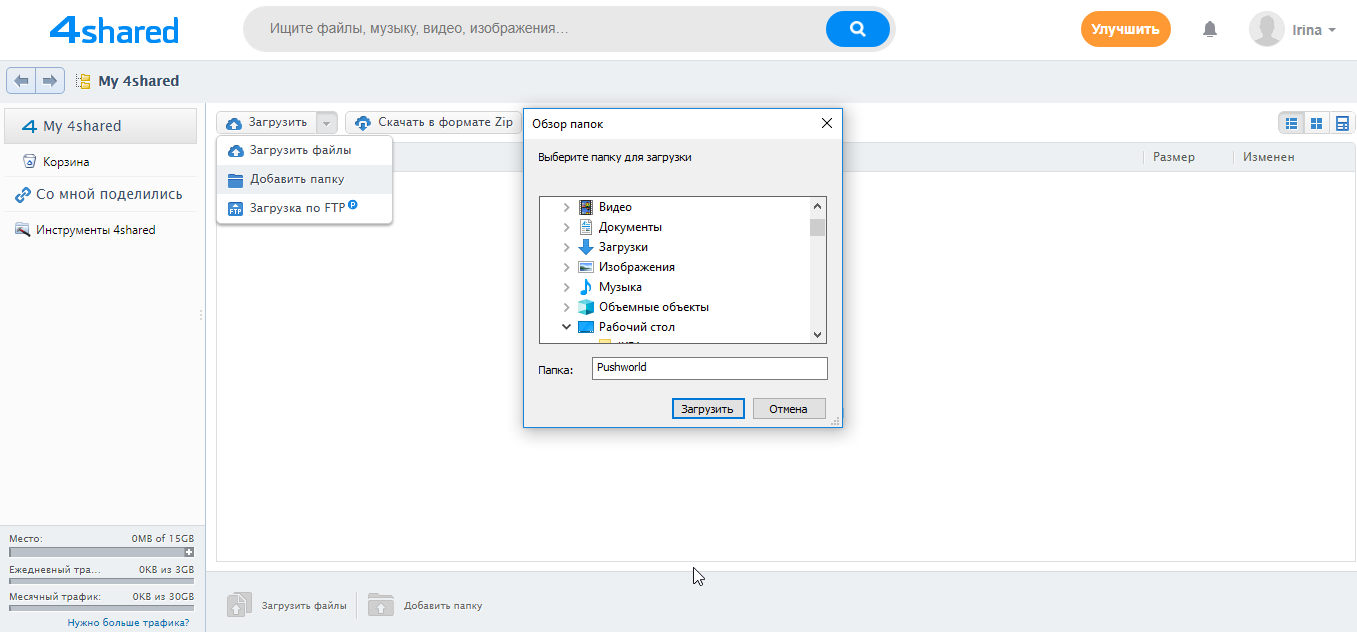1357x632 pixels.
Task: Expand the Документы tree node
Action: pyautogui.click(x=566, y=227)
